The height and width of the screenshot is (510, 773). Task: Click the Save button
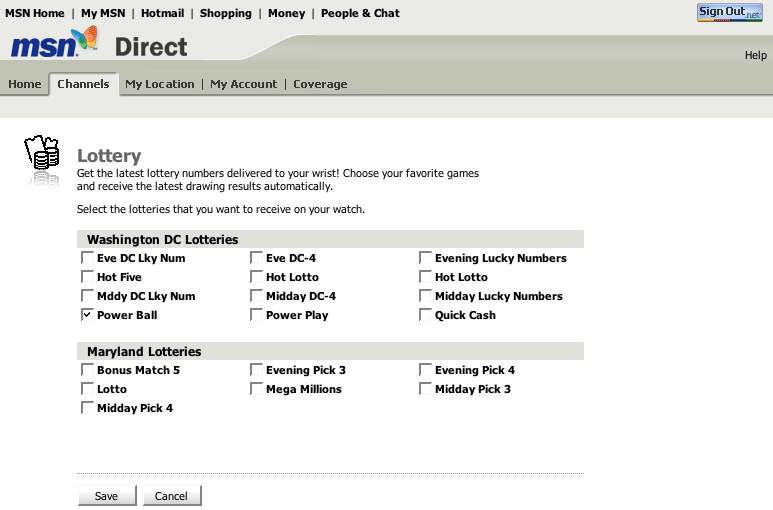107,496
